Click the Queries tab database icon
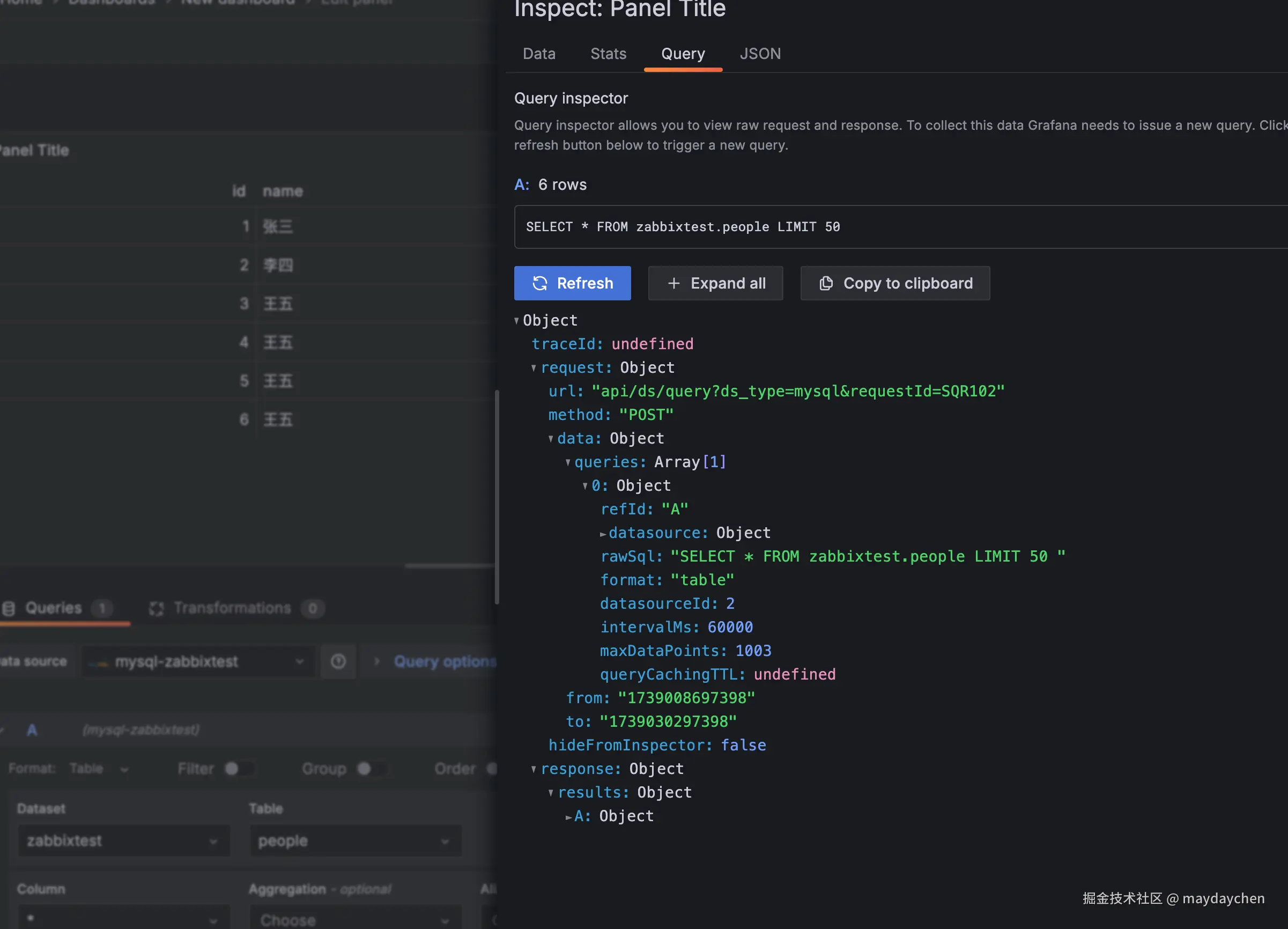This screenshot has width=1288, height=929. tap(9, 609)
